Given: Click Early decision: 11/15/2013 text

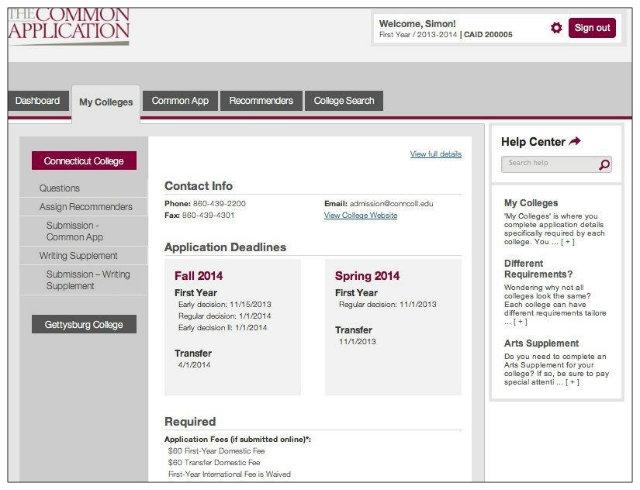Looking at the screenshot, I should [224, 304].
